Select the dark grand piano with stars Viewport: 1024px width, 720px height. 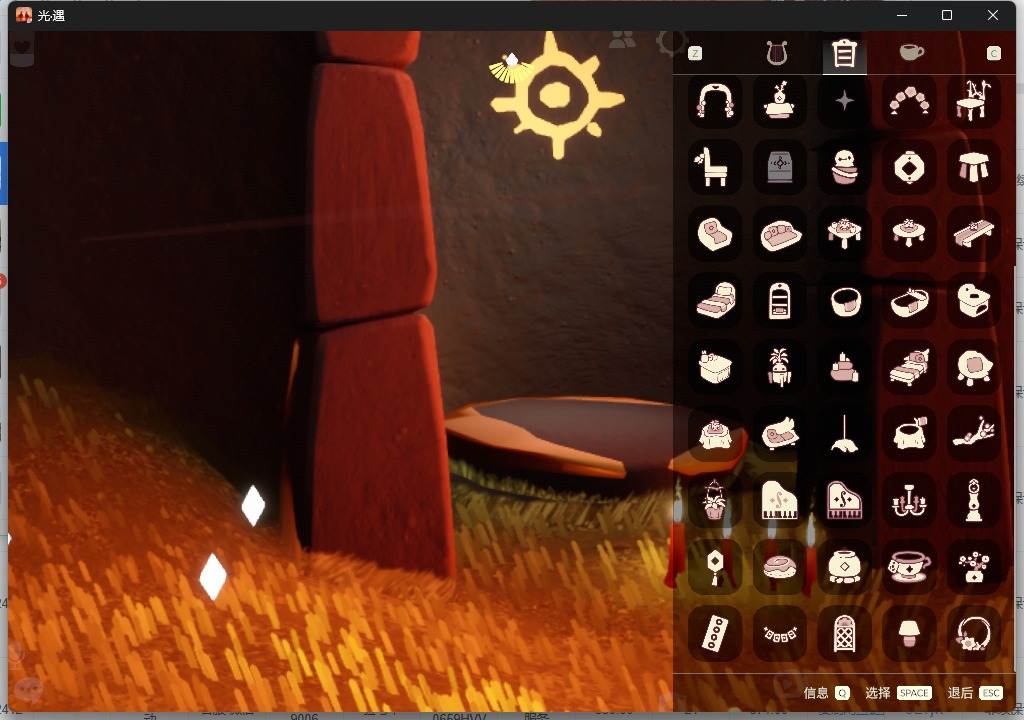(x=844, y=500)
